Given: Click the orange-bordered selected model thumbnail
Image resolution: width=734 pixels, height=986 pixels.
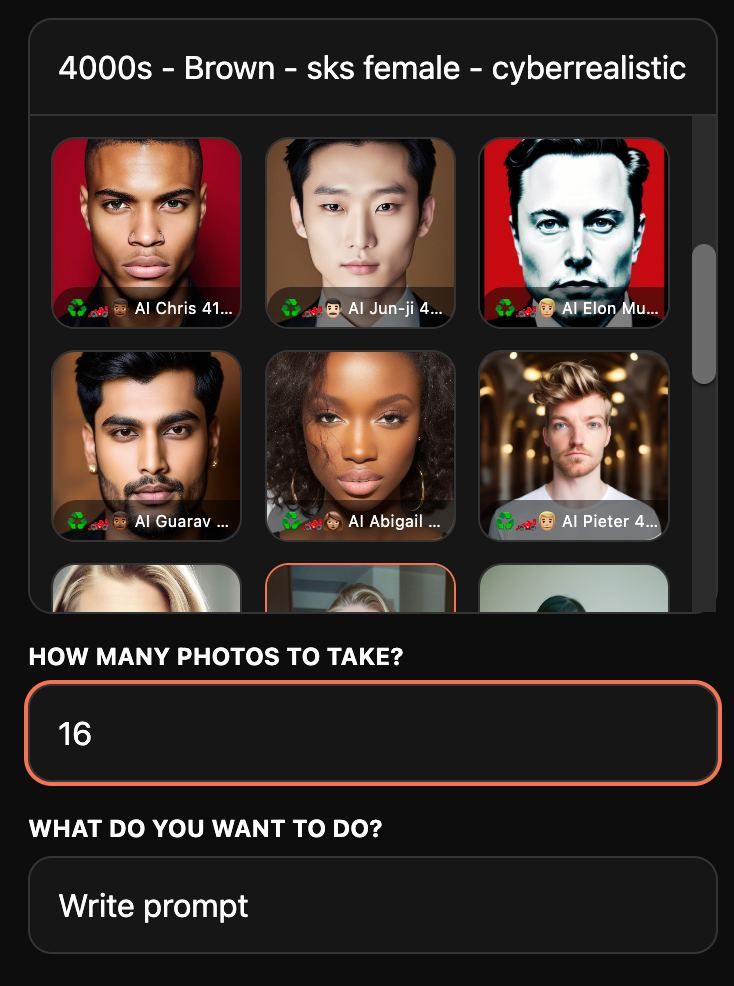Looking at the screenshot, I should coord(360,588).
